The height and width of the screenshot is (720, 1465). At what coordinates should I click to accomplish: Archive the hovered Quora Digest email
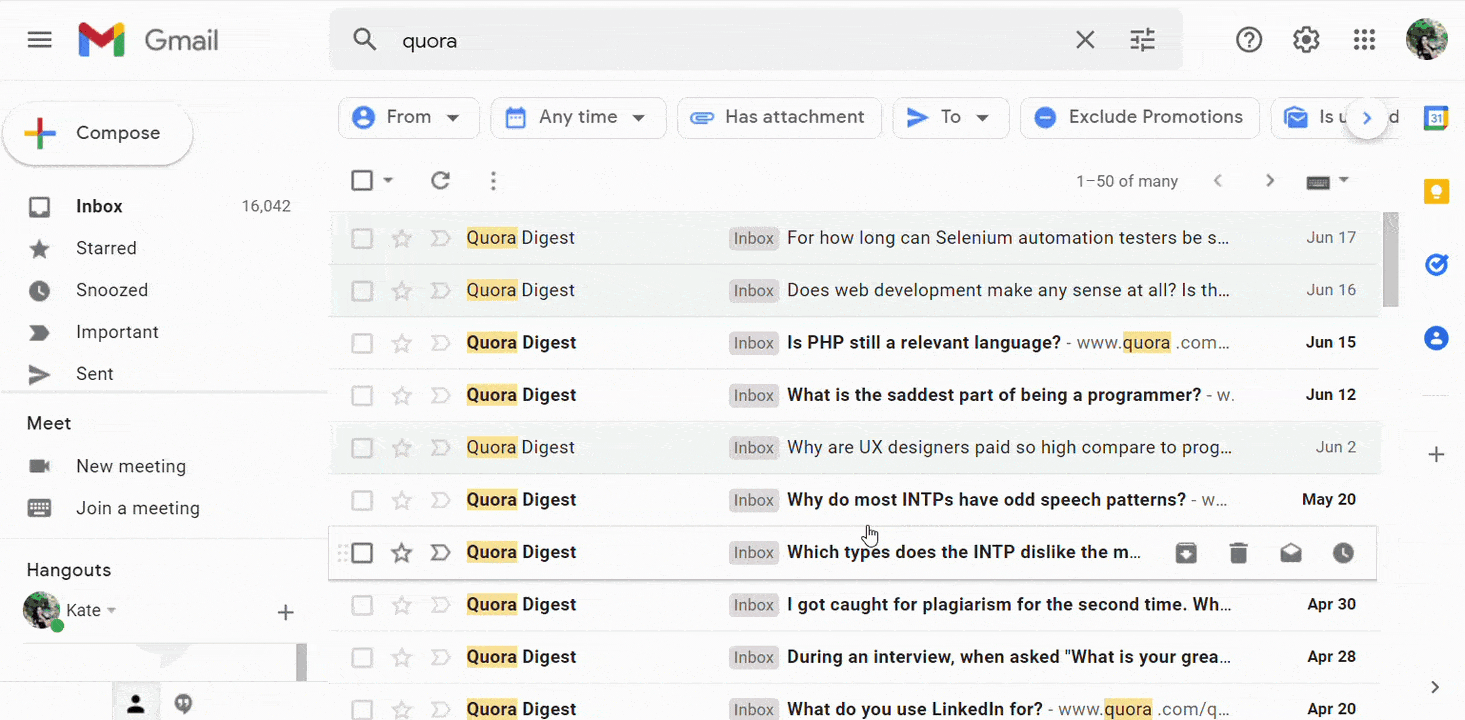pyautogui.click(x=1186, y=553)
